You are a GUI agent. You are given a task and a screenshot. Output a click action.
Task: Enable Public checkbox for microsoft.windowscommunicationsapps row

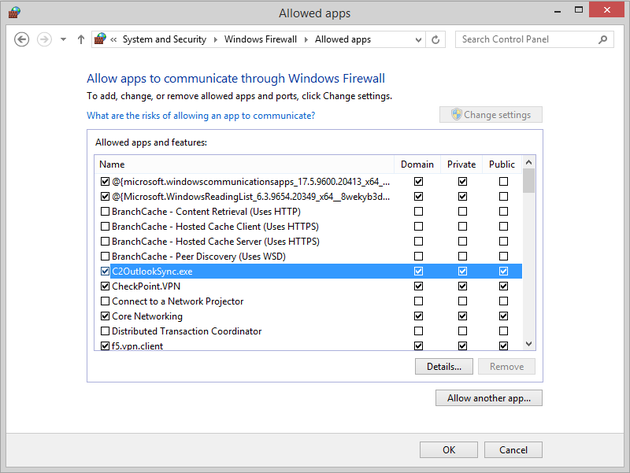503,182
